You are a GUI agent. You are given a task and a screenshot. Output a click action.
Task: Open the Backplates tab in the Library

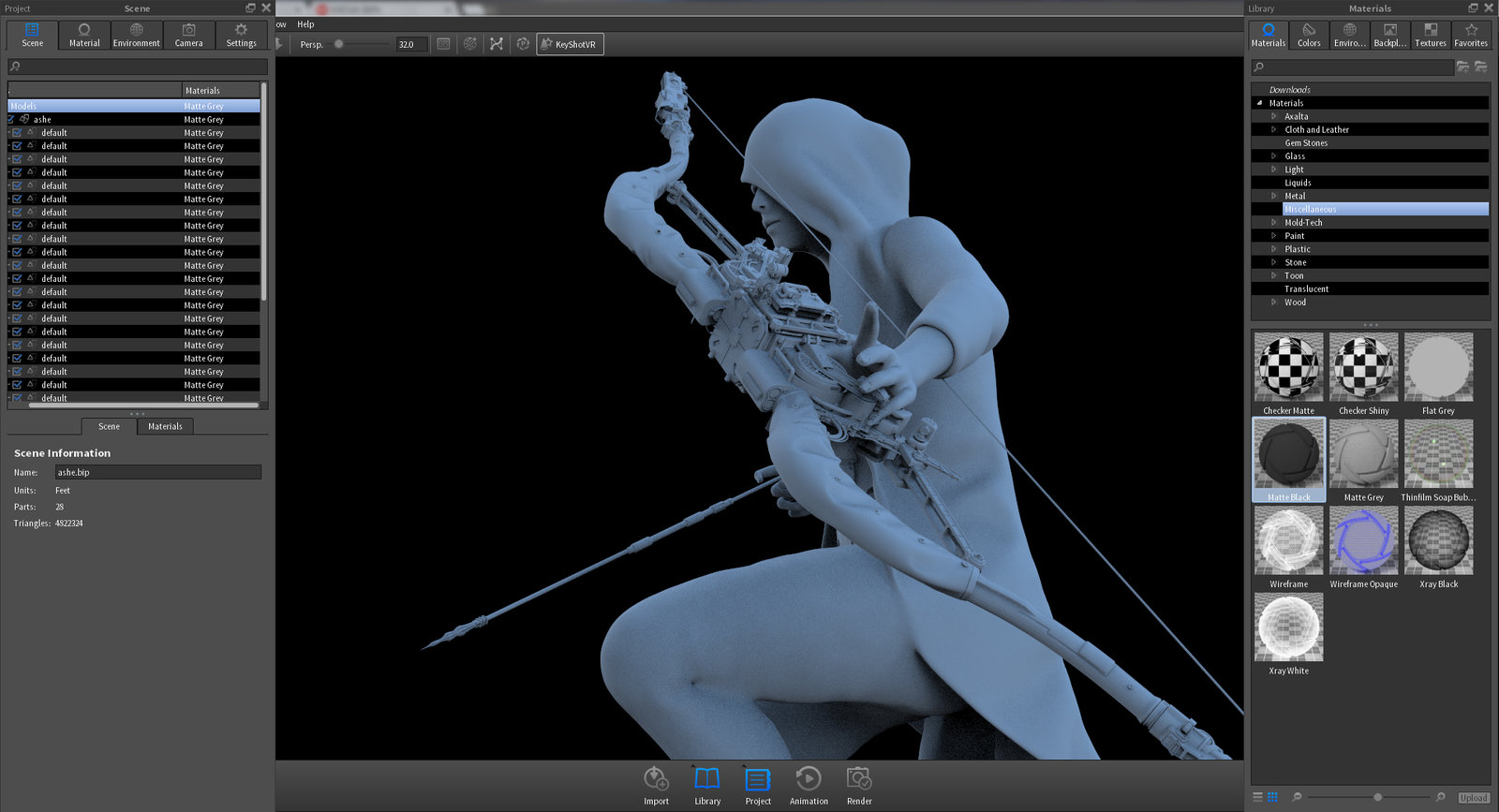(x=1389, y=36)
